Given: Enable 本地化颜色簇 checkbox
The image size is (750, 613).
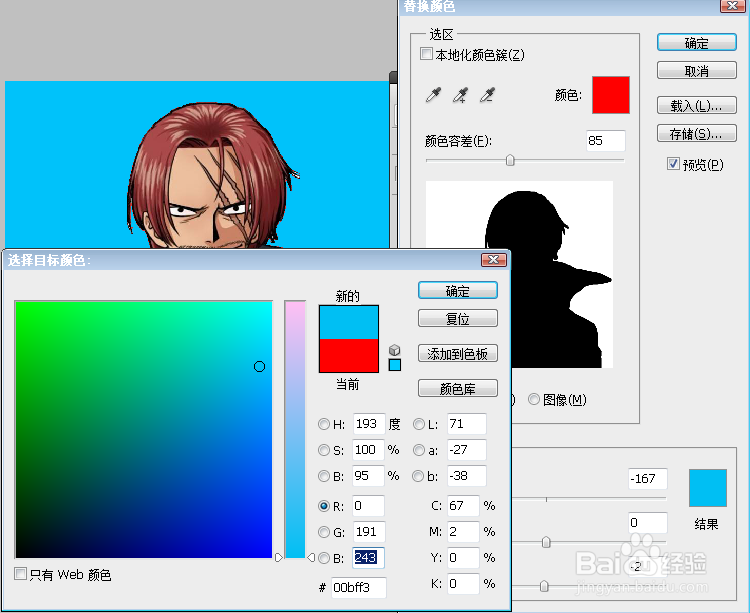Looking at the screenshot, I should pos(426,54).
